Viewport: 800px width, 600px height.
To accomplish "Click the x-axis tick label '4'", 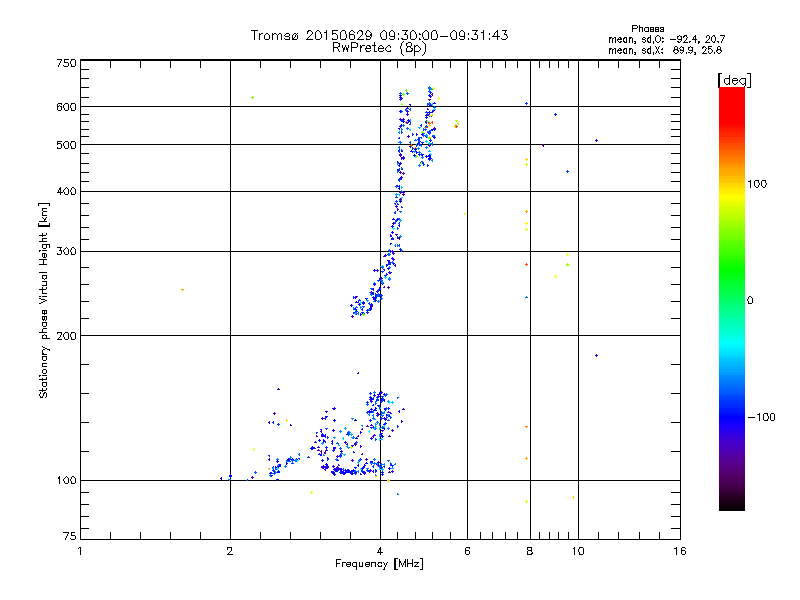I will click(x=380, y=551).
